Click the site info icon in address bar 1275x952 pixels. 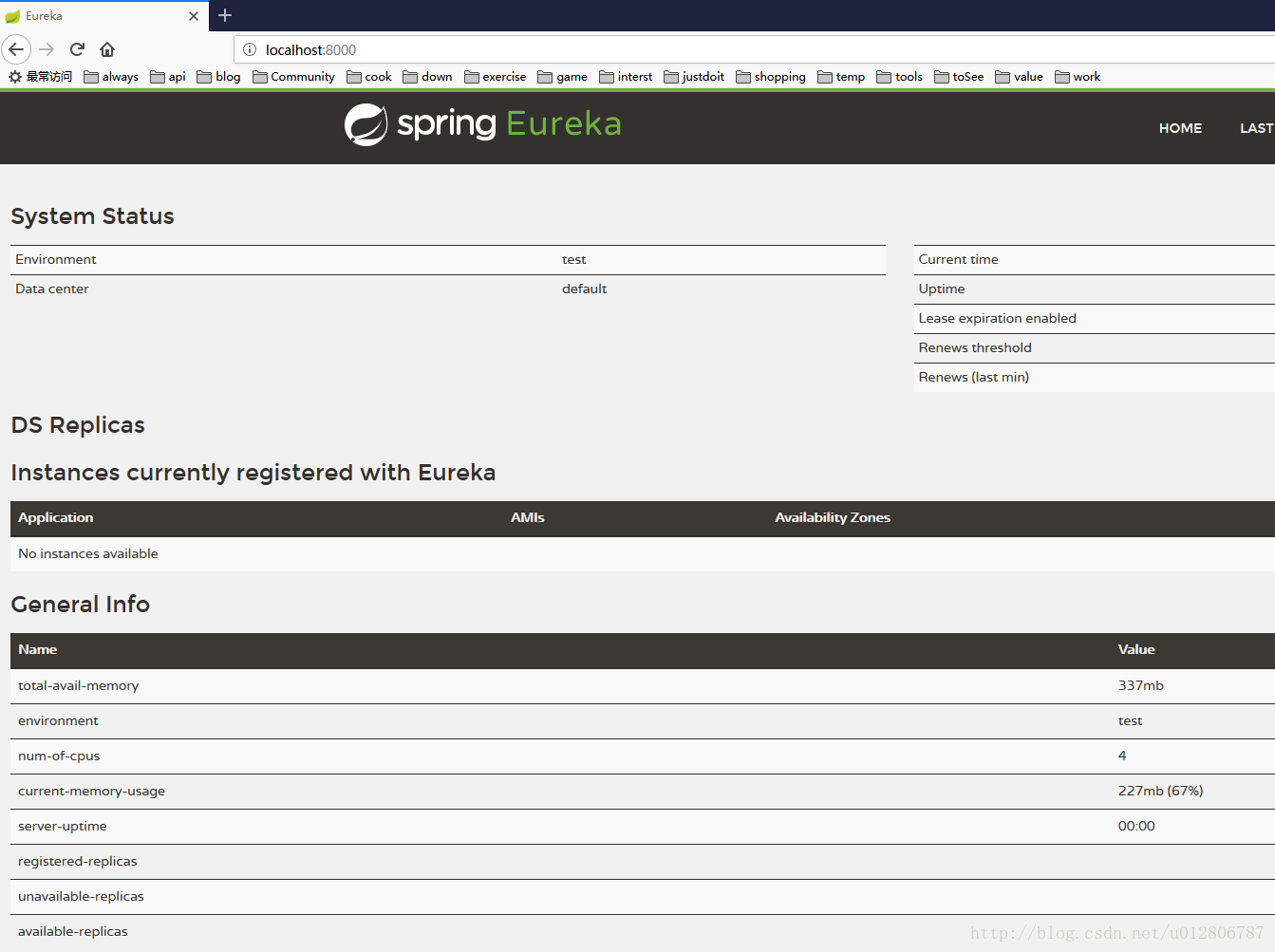click(x=250, y=49)
